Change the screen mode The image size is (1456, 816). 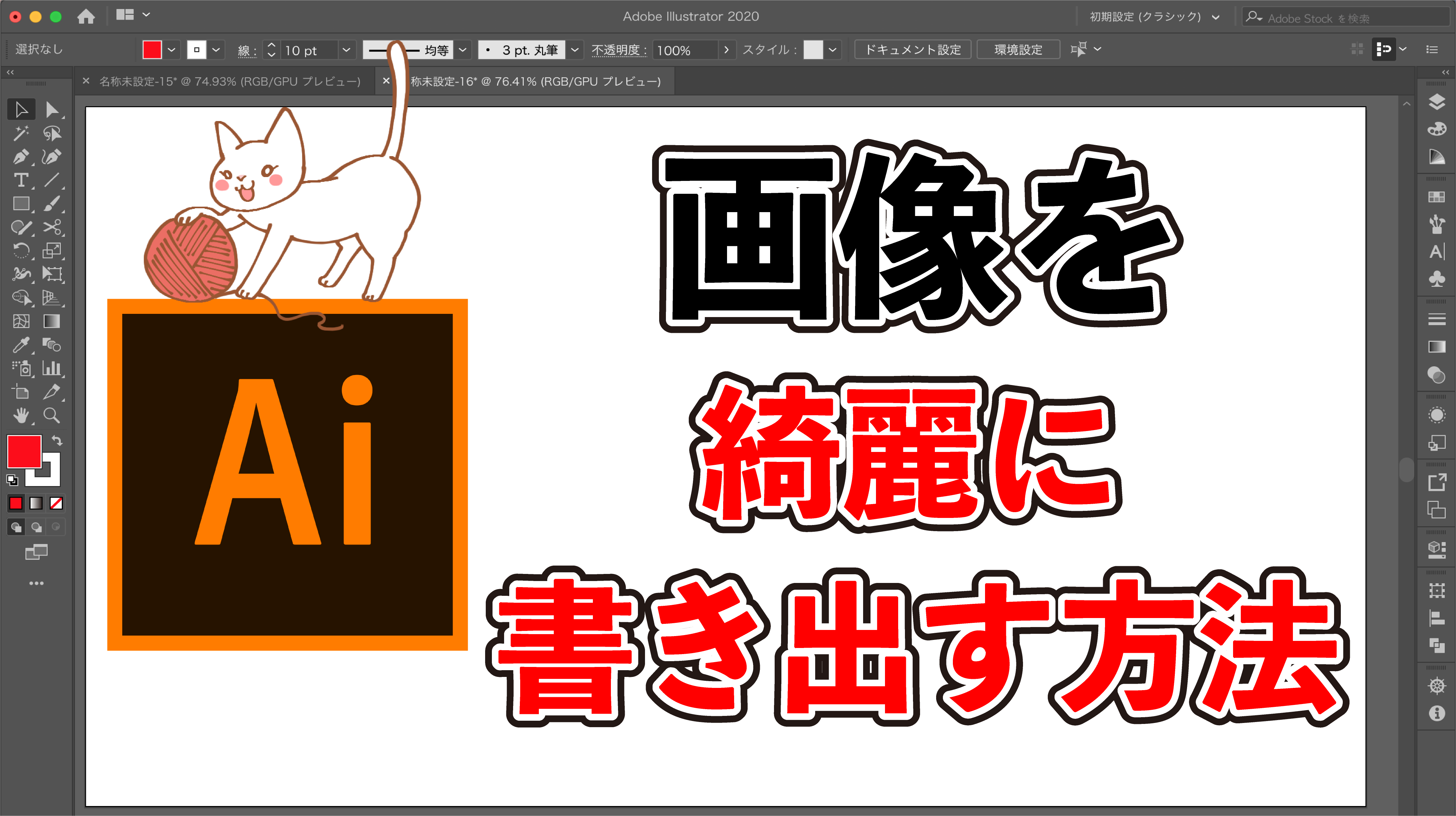(36, 552)
